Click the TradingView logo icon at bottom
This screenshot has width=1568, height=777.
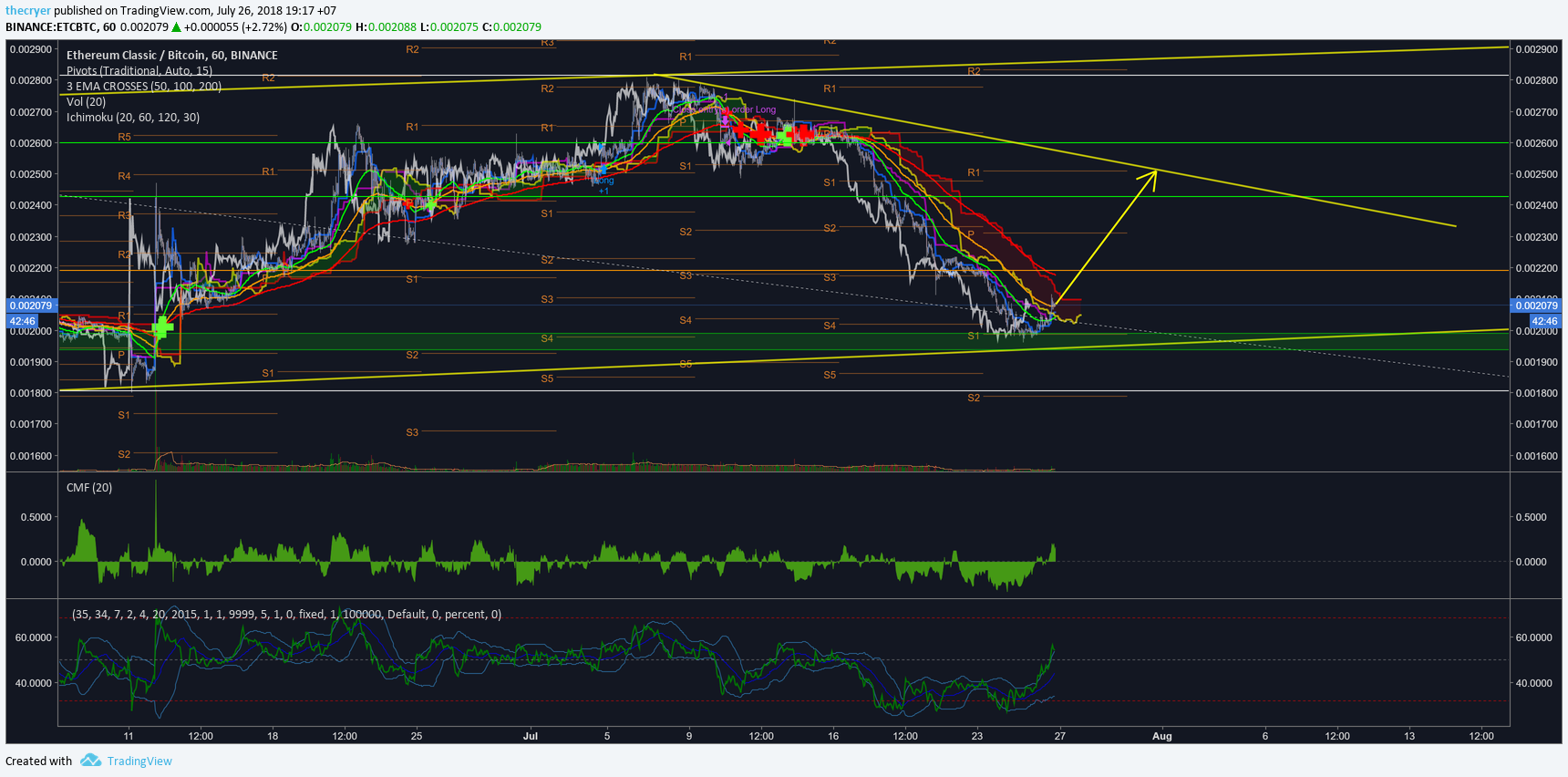tap(90, 761)
